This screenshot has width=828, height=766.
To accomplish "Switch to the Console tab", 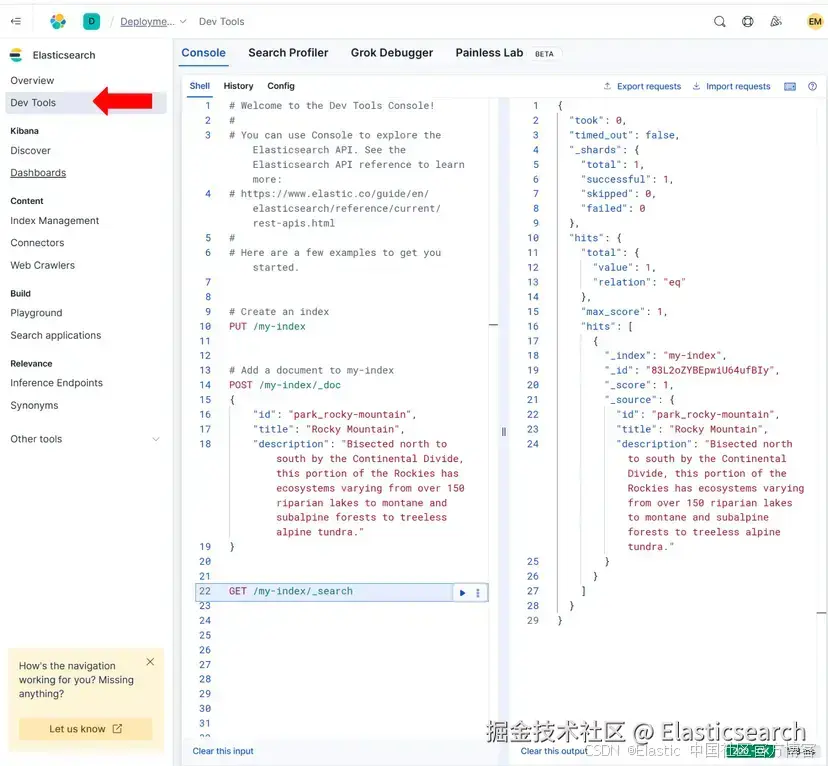I will (x=203, y=53).
